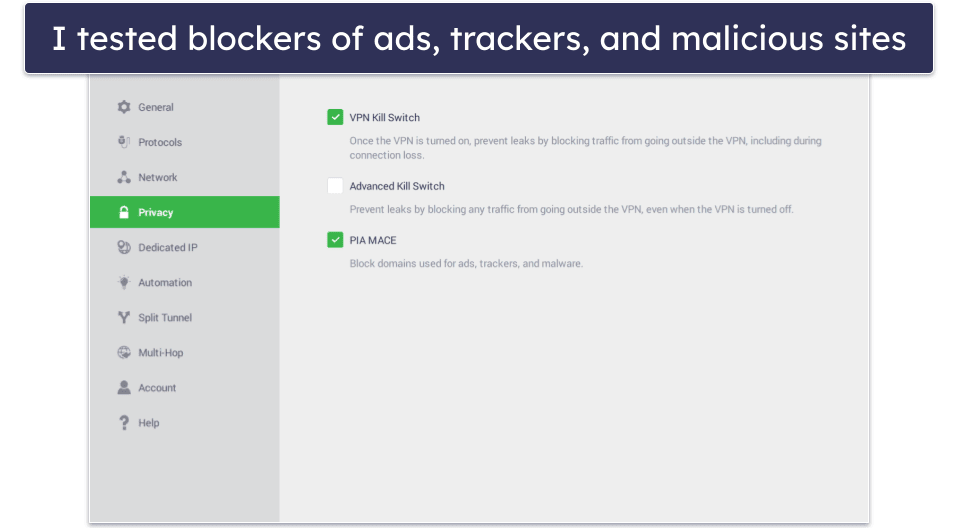
Task: Click the Help question mark icon
Action: 124,422
